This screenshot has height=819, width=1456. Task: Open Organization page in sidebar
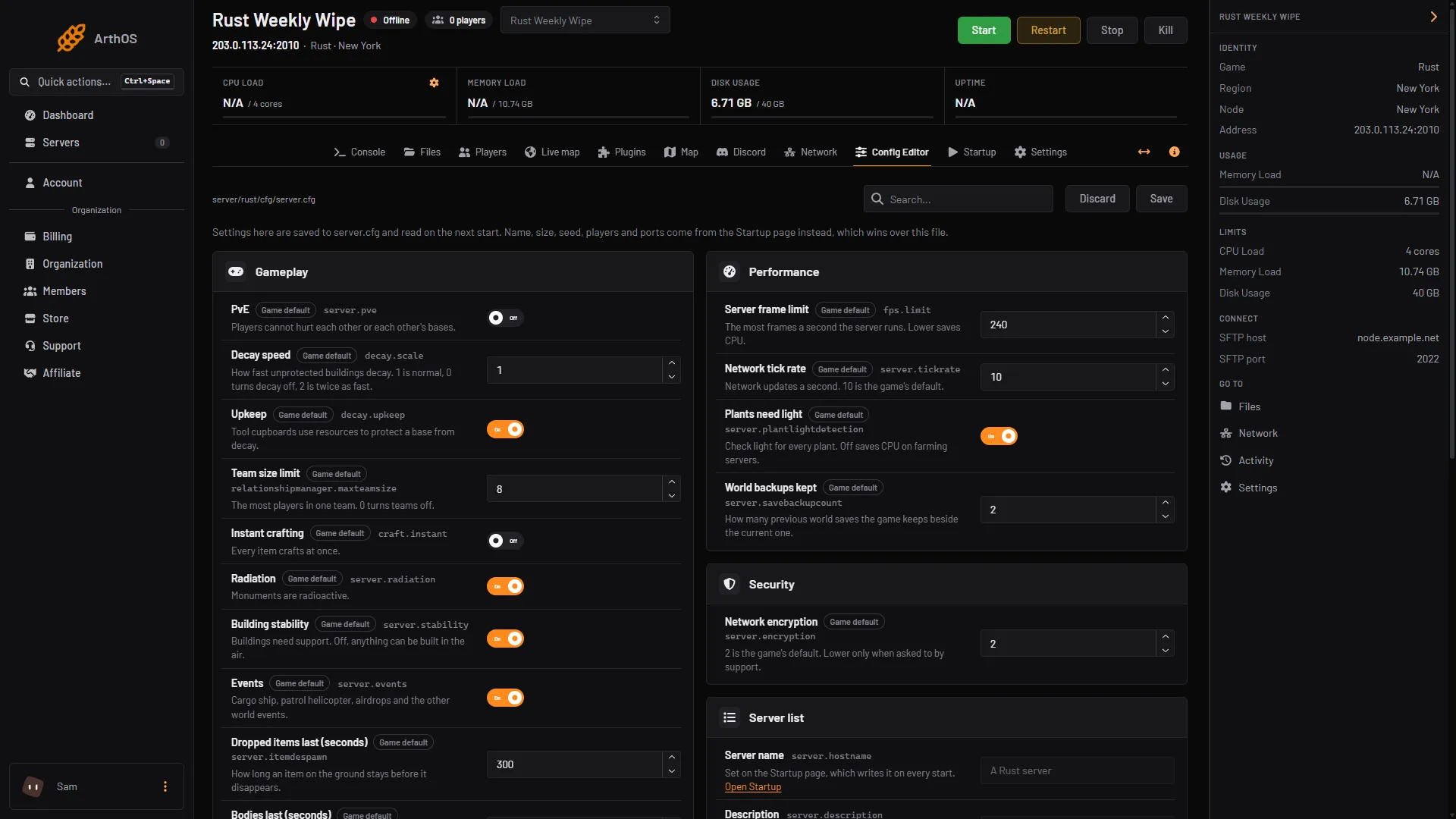96,264
